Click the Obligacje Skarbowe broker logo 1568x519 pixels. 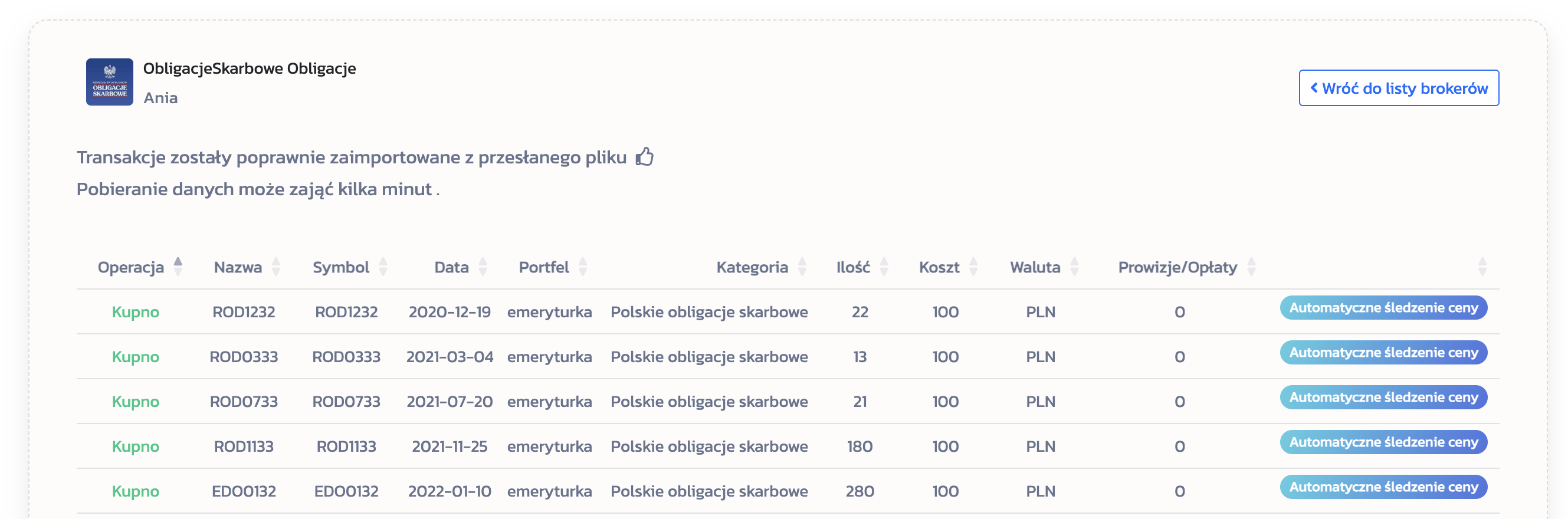tap(110, 82)
